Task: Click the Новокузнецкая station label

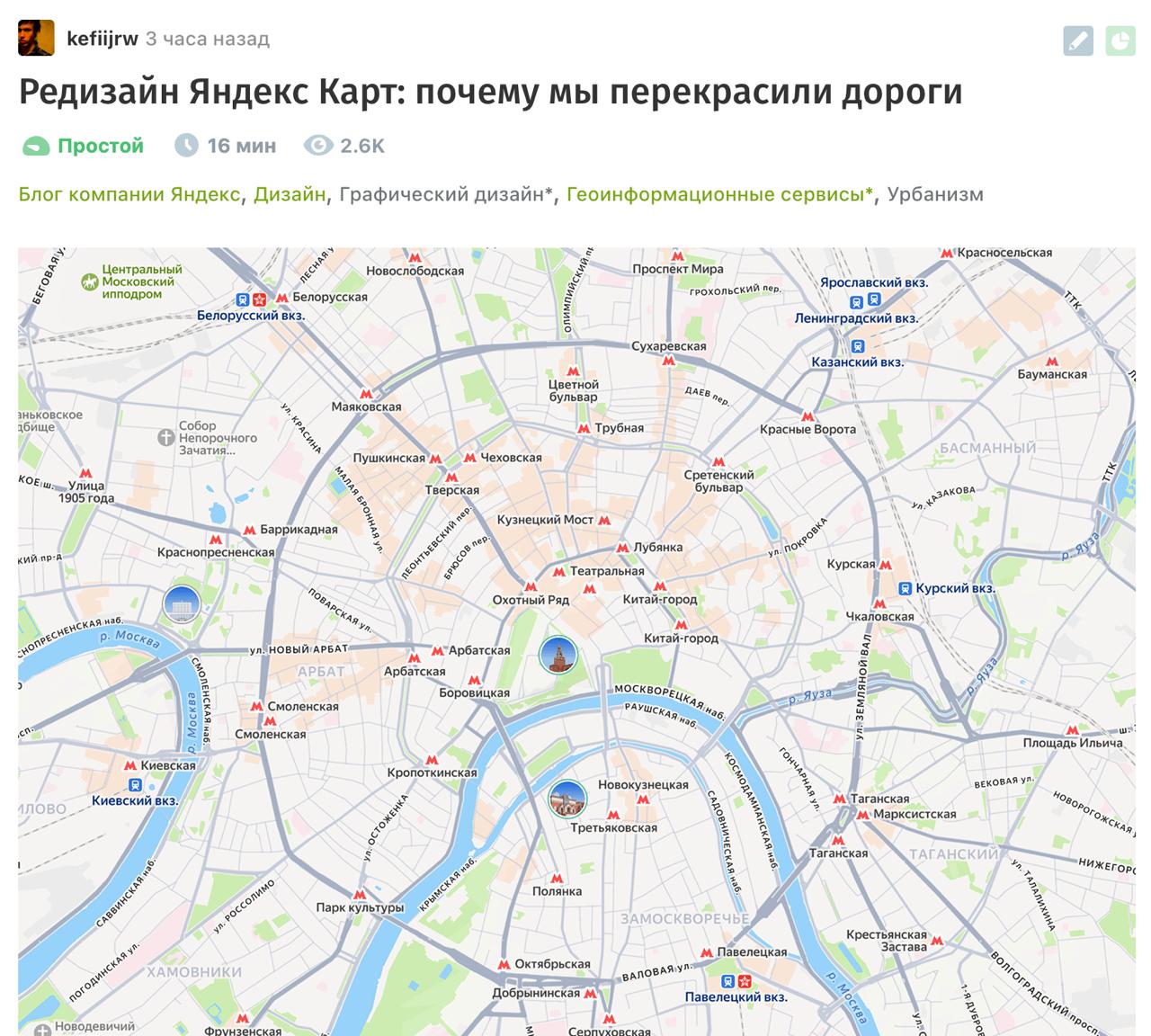Action: tap(643, 785)
